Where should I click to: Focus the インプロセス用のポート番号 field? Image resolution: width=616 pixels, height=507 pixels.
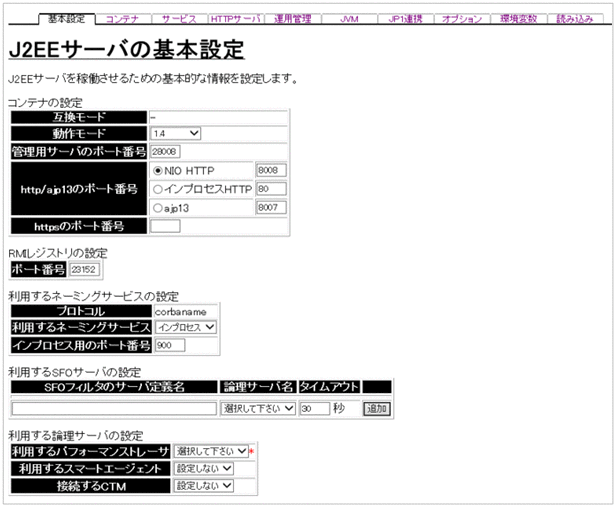tap(170, 345)
